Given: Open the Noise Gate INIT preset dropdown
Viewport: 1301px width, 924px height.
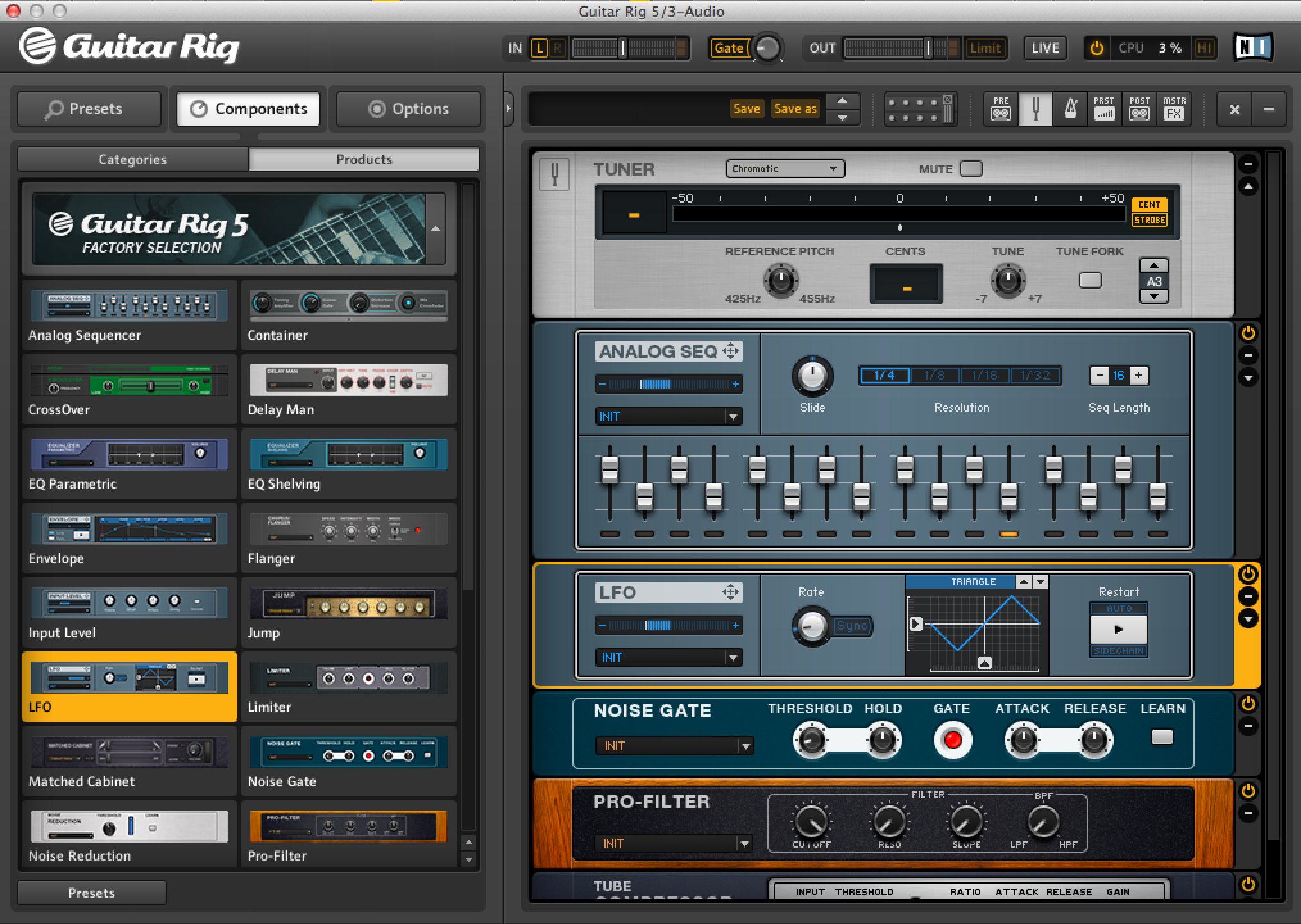Looking at the screenshot, I should [673, 746].
